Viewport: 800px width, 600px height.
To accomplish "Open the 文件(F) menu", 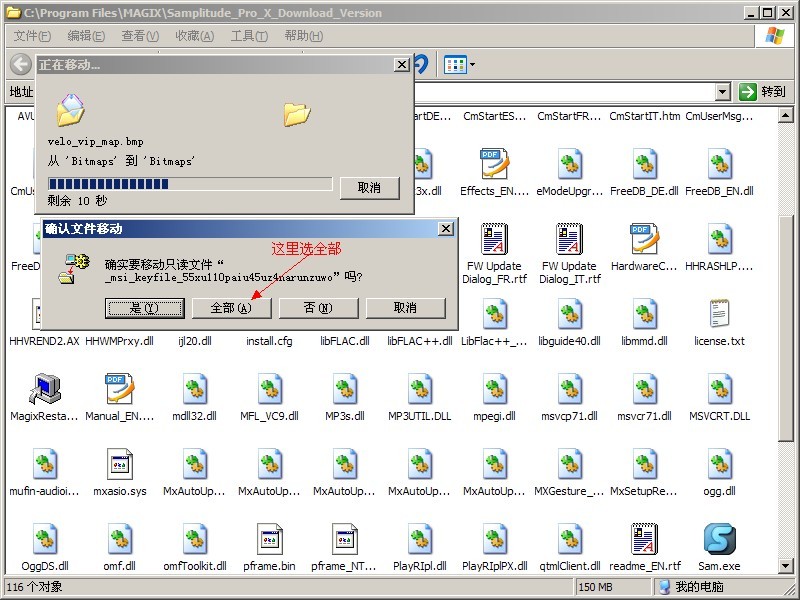I will click(x=32, y=36).
